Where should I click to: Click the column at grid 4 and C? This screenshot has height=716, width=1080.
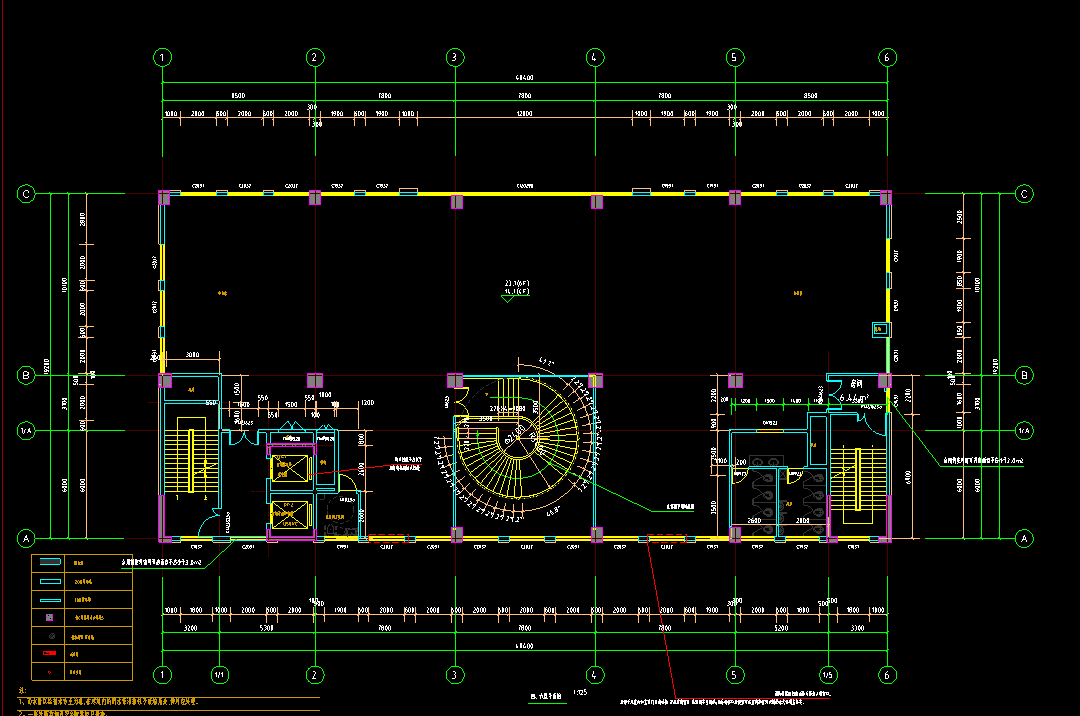(x=597, y=201)
